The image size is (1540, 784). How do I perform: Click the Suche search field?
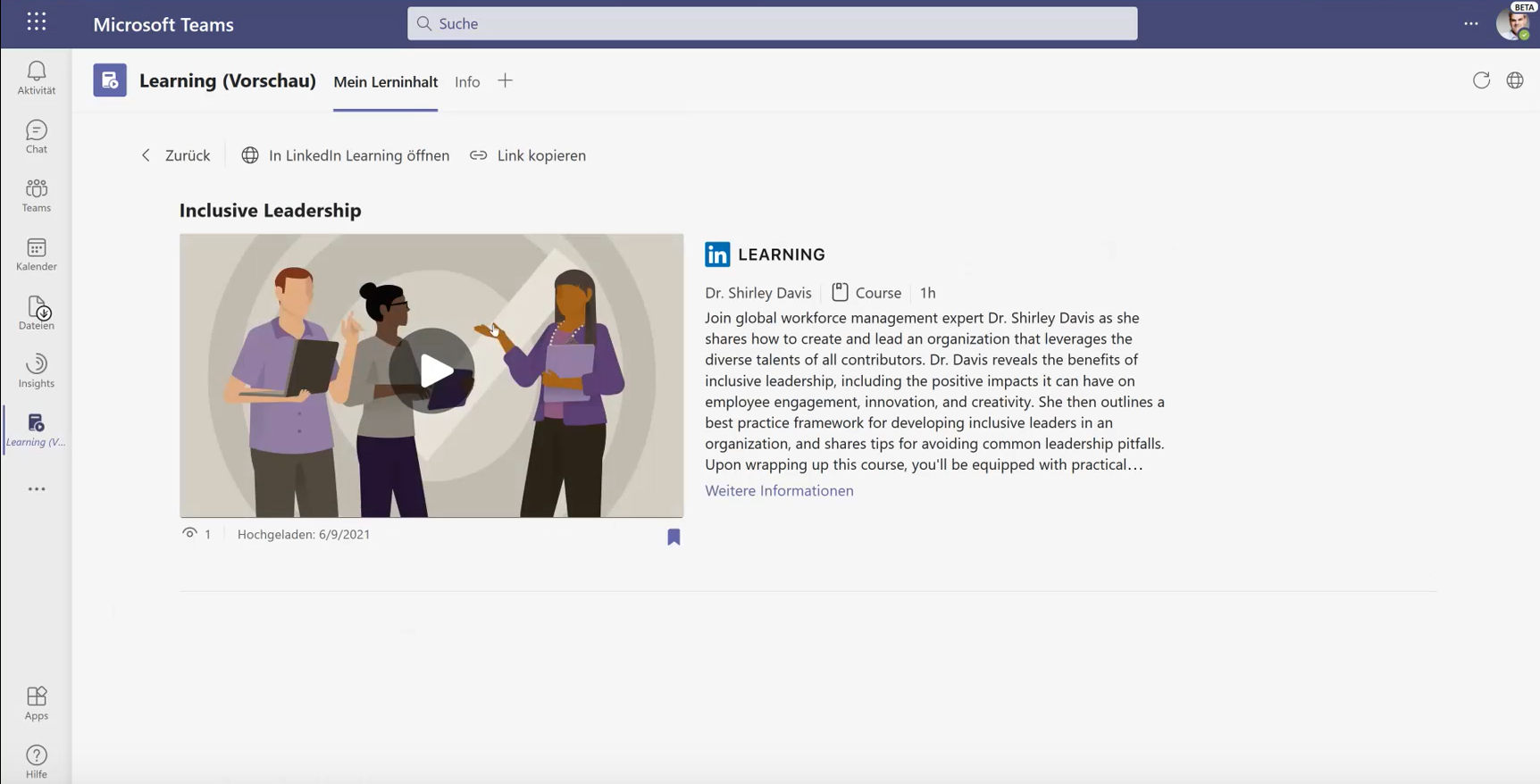(x=773, y=23)
